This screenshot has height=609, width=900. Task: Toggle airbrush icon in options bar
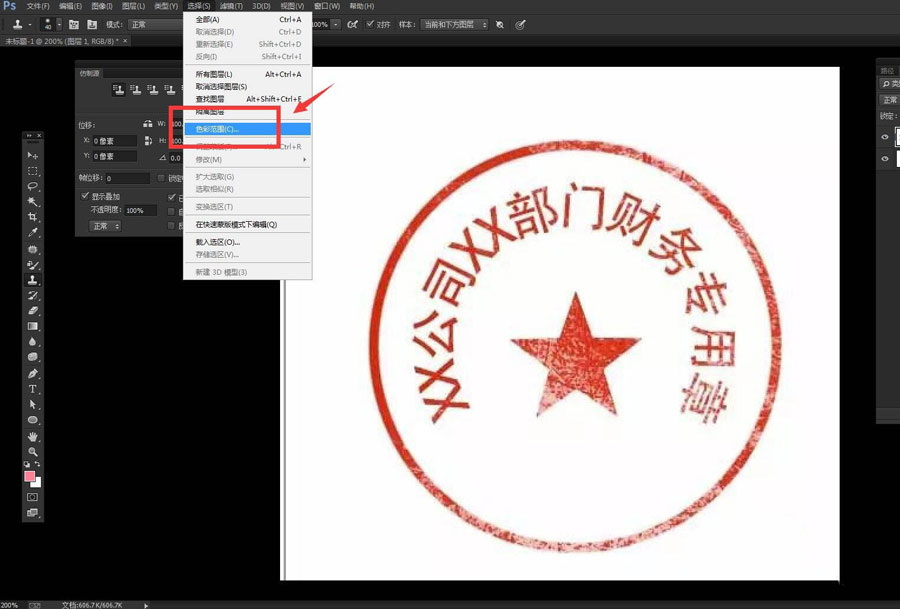352,25
